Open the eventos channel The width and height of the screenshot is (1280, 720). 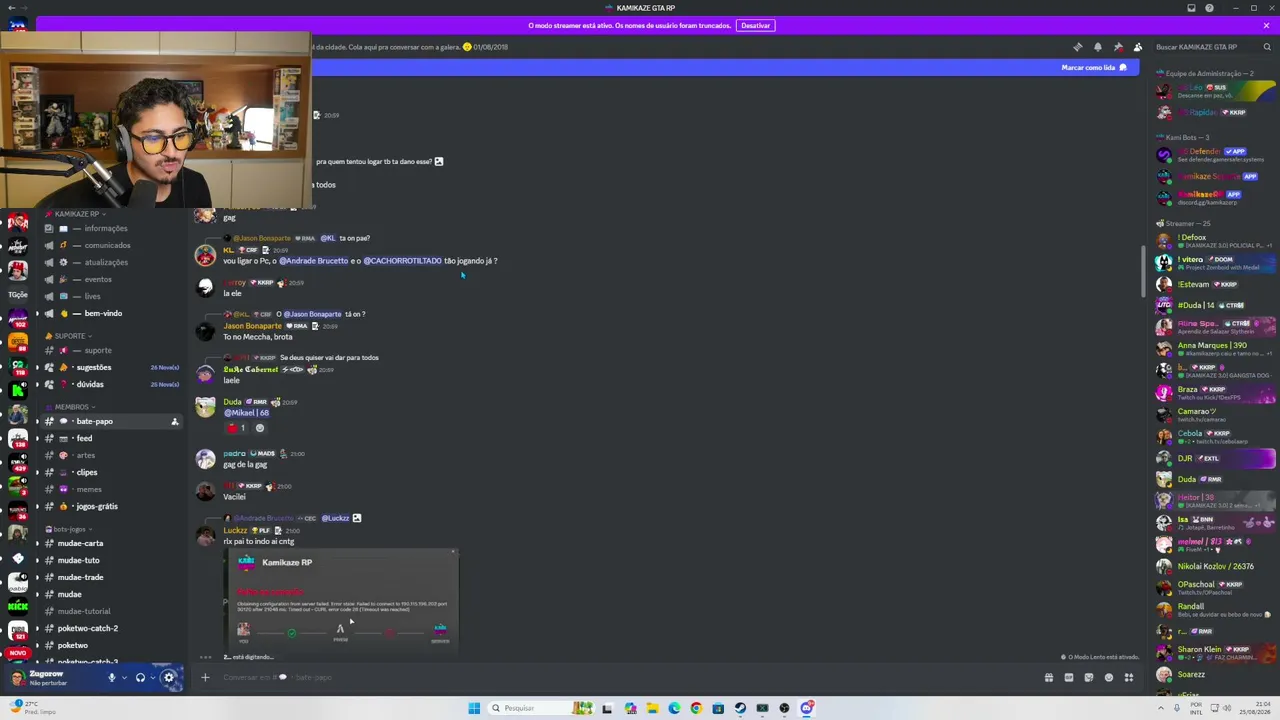pyautogui.click(x=111, y=279)
